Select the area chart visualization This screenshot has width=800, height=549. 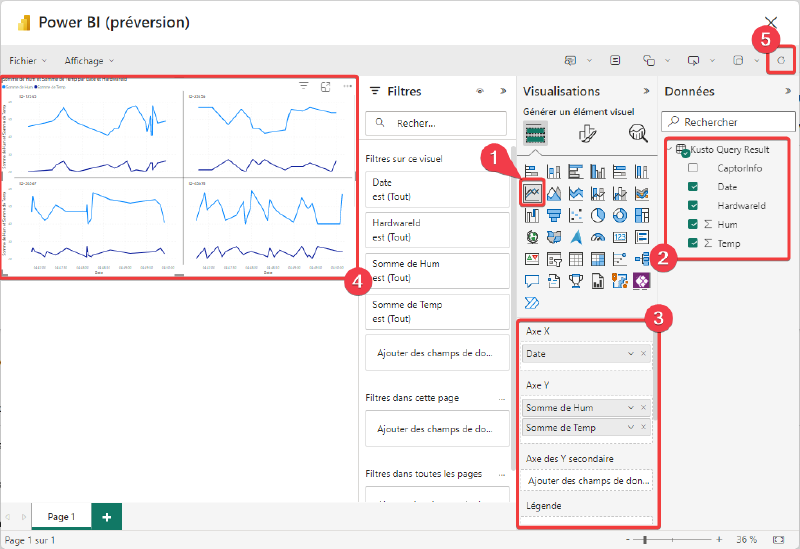[x=554, y=193]
